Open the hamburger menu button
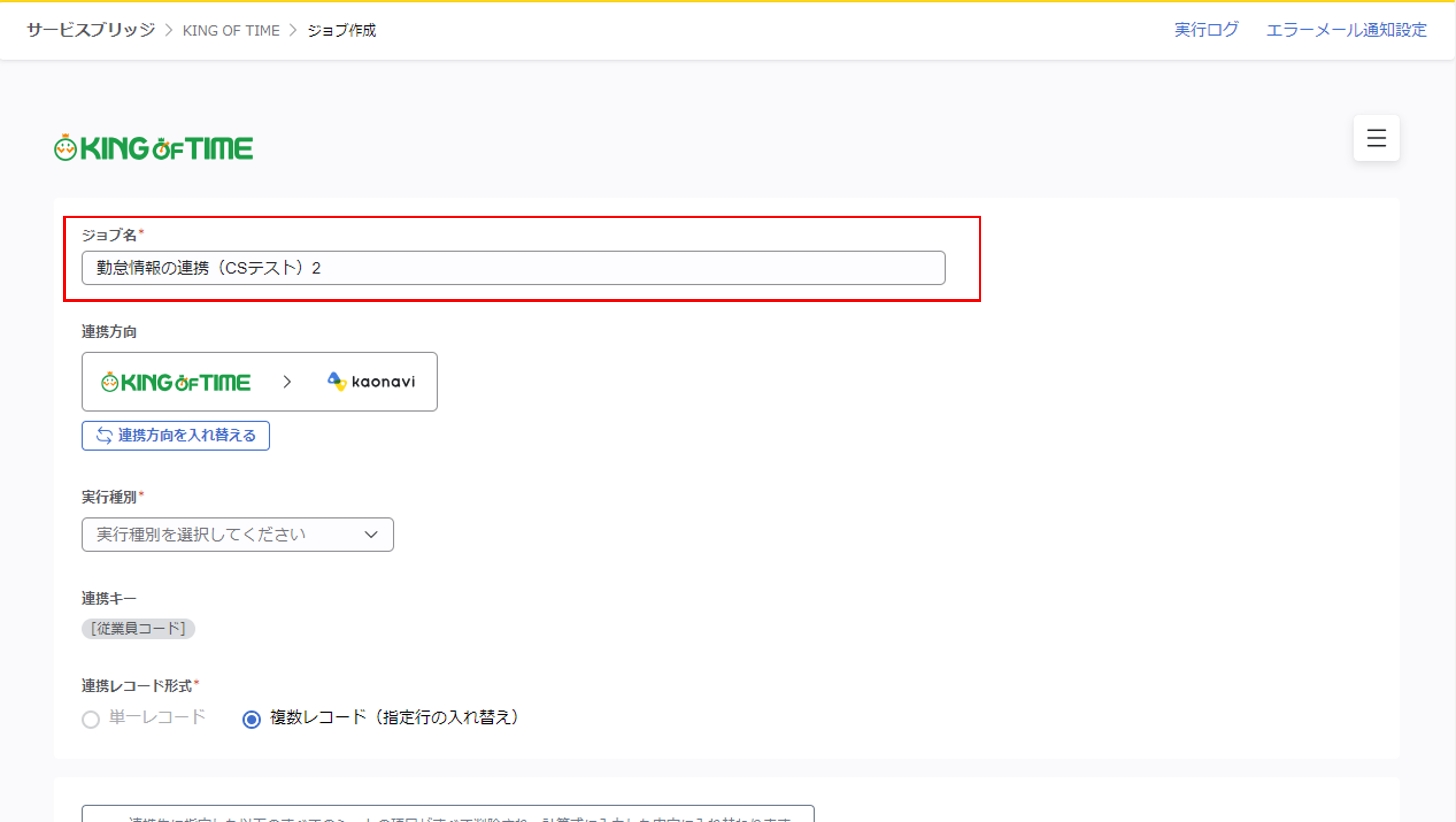 coord(1376,138)
